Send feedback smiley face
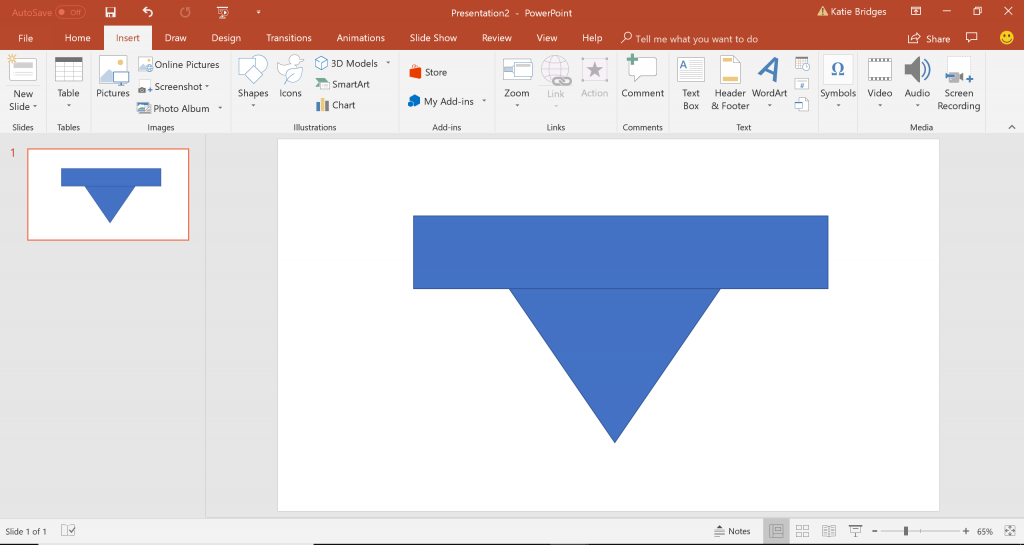Screen dimensions: 1024x545 1006,38
